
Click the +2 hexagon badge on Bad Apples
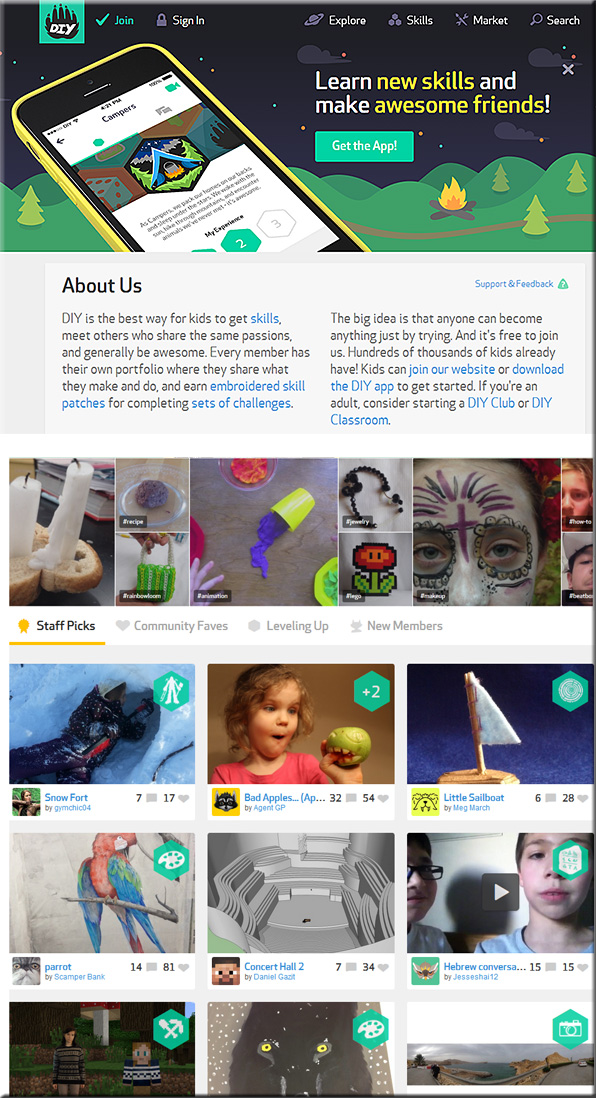pyautogui.click(x=371, y=691)
